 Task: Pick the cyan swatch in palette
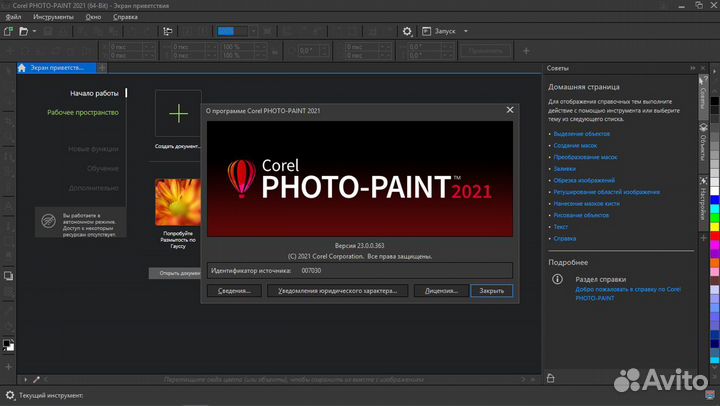(715, 209)
